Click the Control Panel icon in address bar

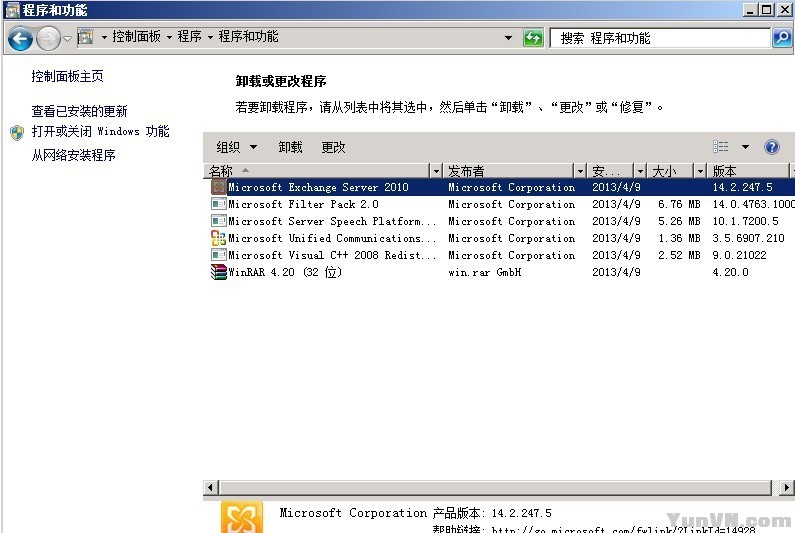coord(85,37)
